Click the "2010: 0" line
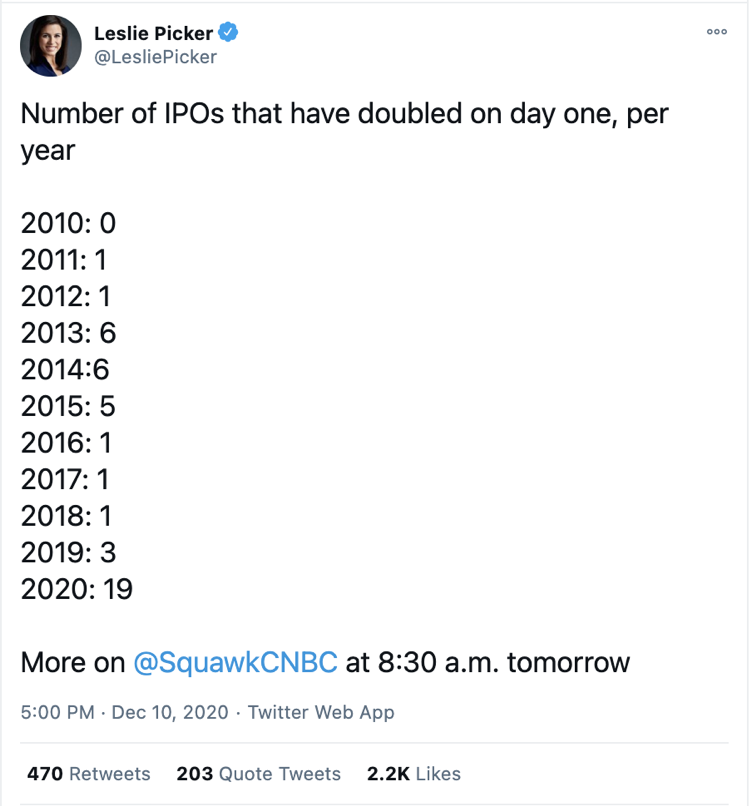756x806 pixels. coord(69,222)
